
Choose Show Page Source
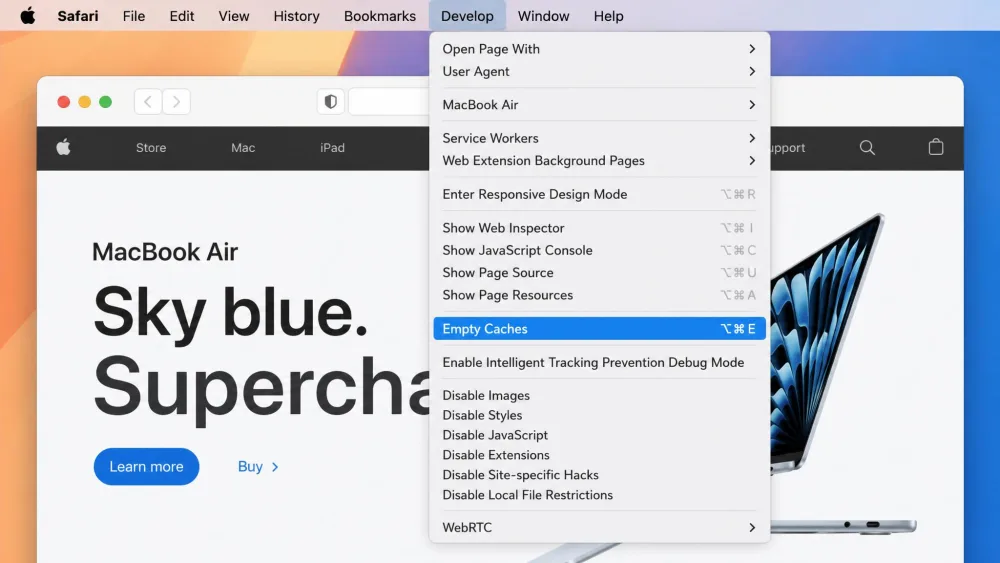[599, 273]
